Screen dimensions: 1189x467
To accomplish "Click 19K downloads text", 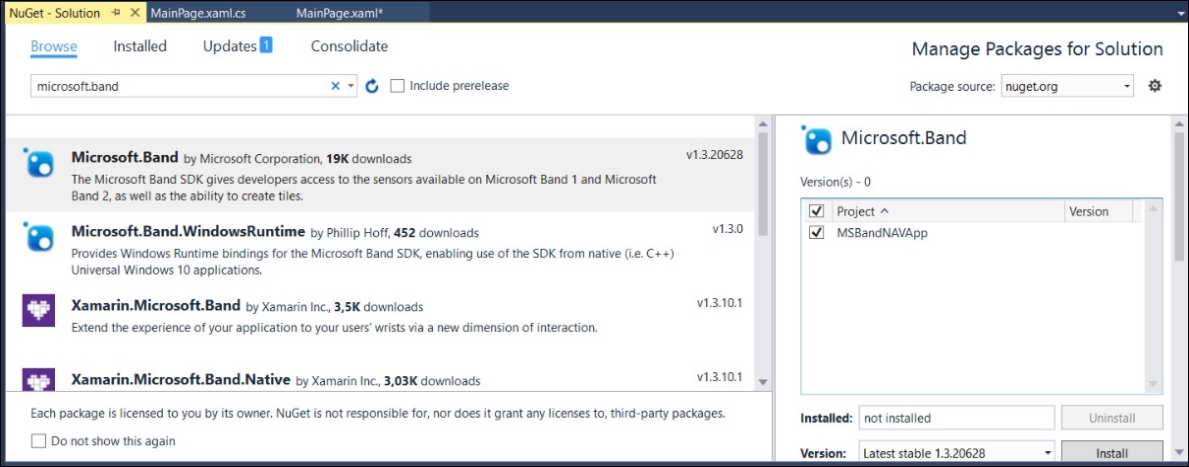I will [x=369, y=158].
